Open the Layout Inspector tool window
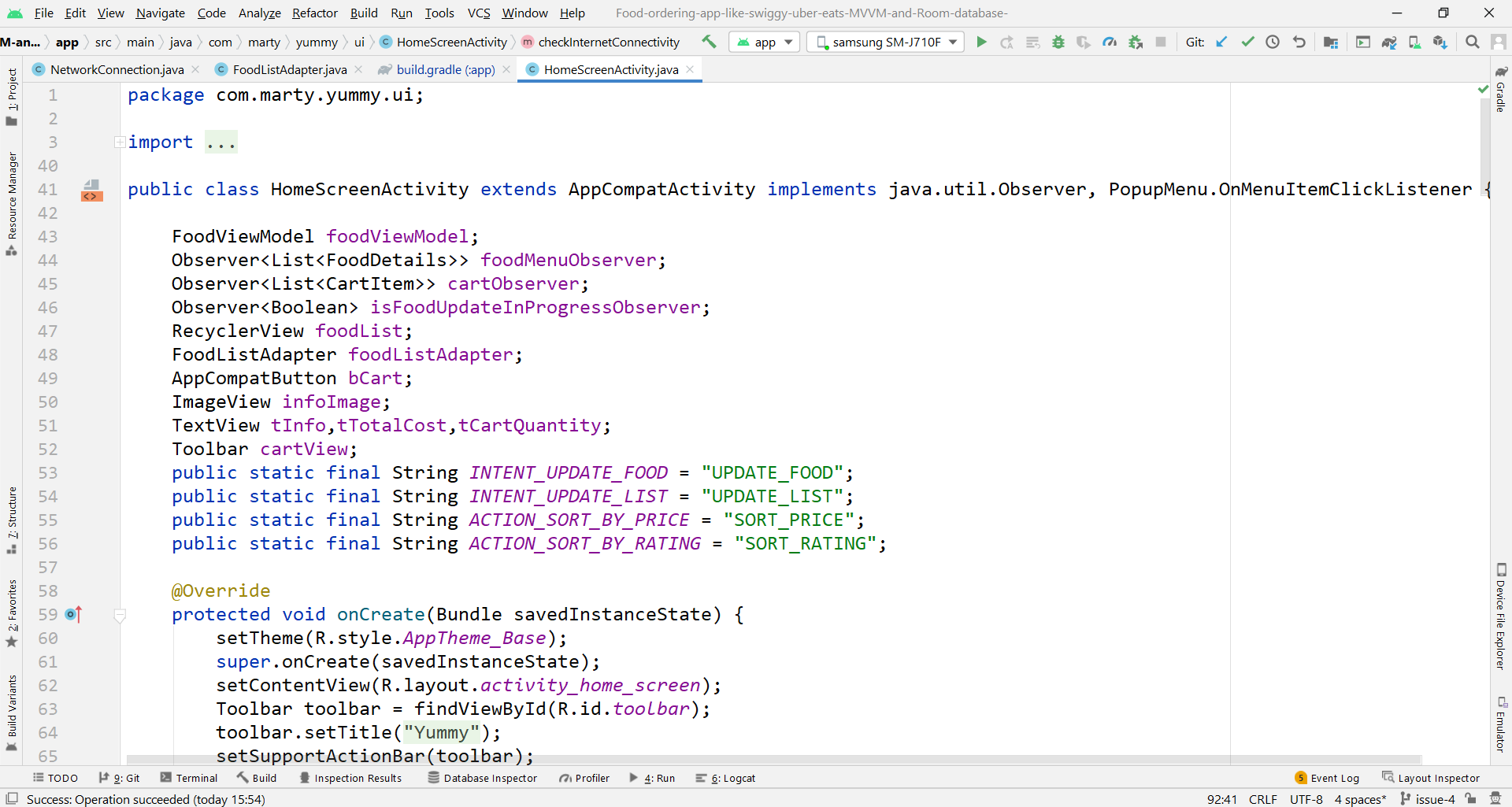The width and height of the screenshot is (1512, 807). tap(1431, 778)
